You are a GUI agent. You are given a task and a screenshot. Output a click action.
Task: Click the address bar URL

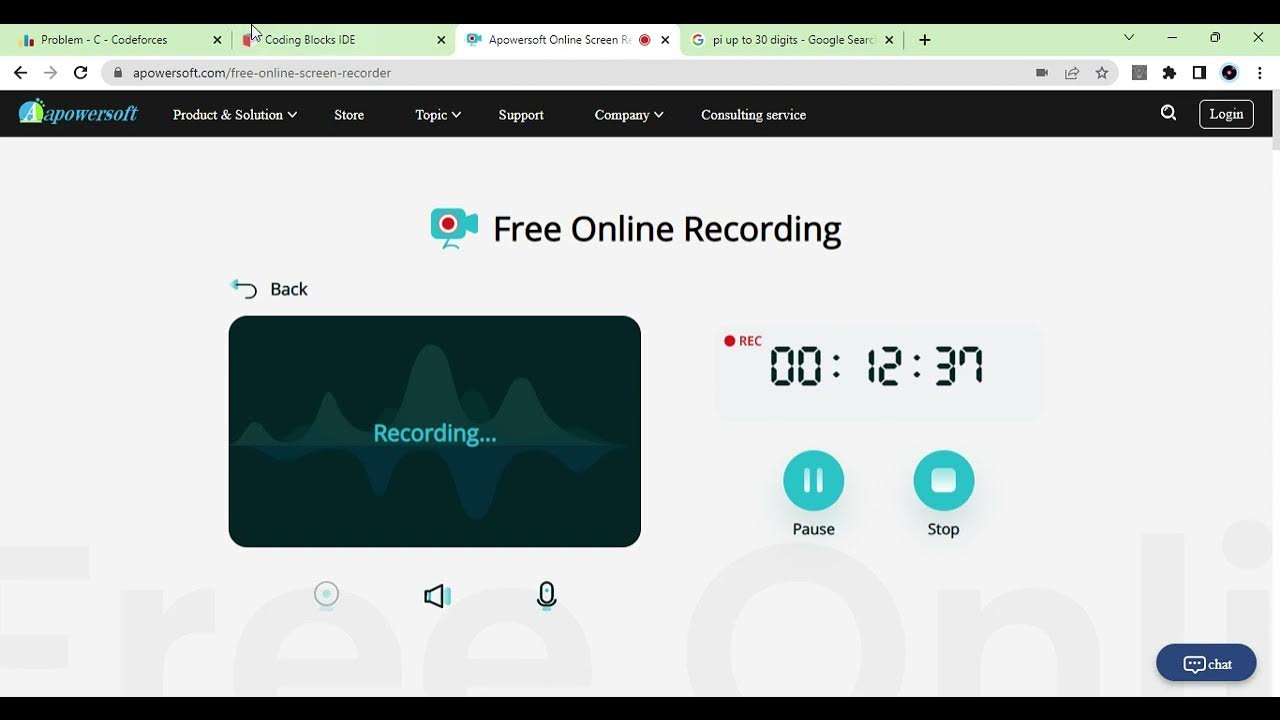(262, 73)
